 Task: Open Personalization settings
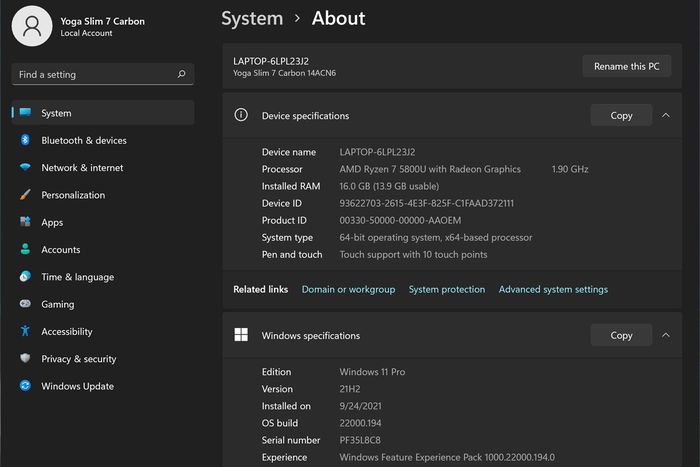[x=103, y=195]
